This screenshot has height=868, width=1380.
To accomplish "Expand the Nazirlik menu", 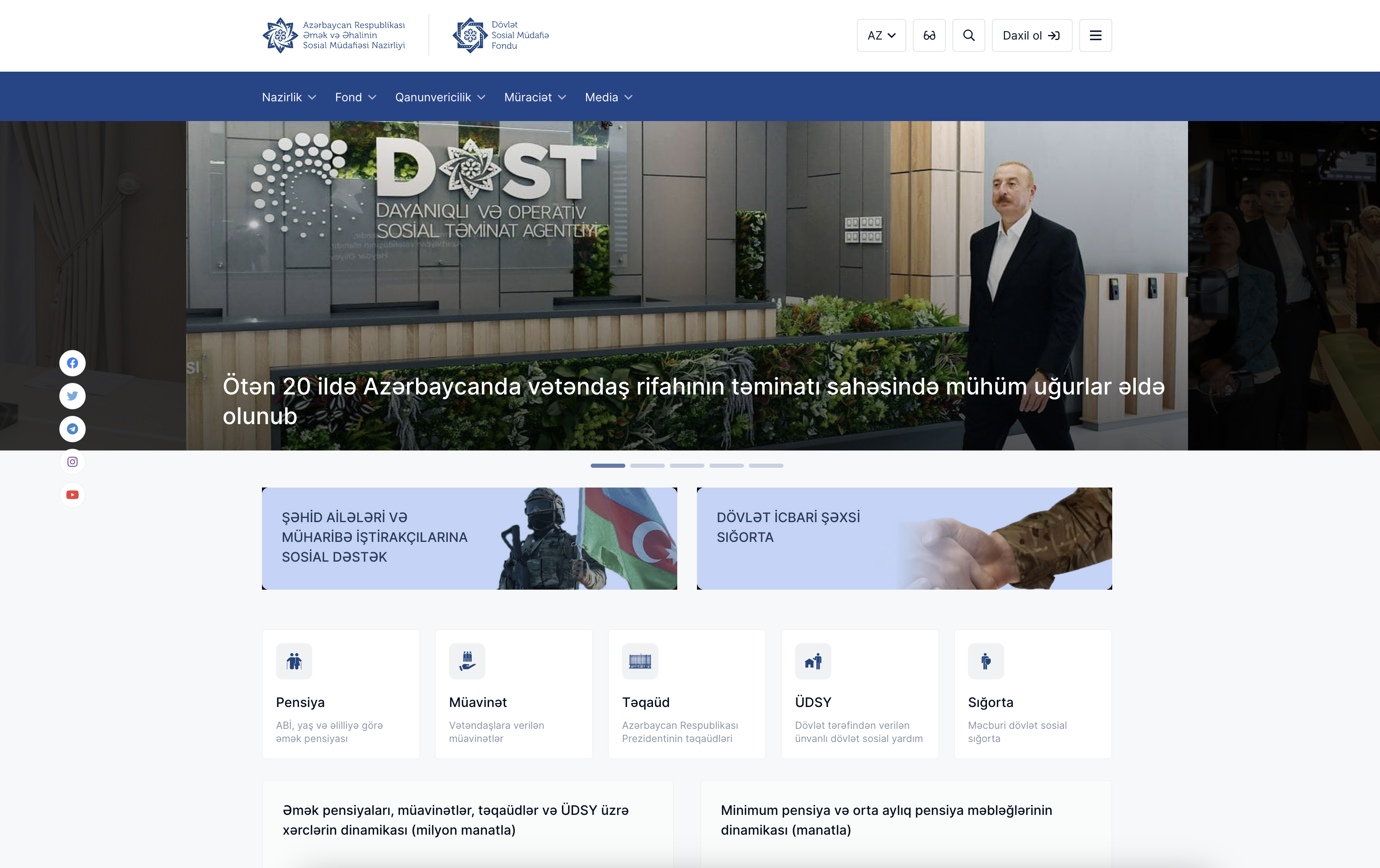I will coord(289,98).
